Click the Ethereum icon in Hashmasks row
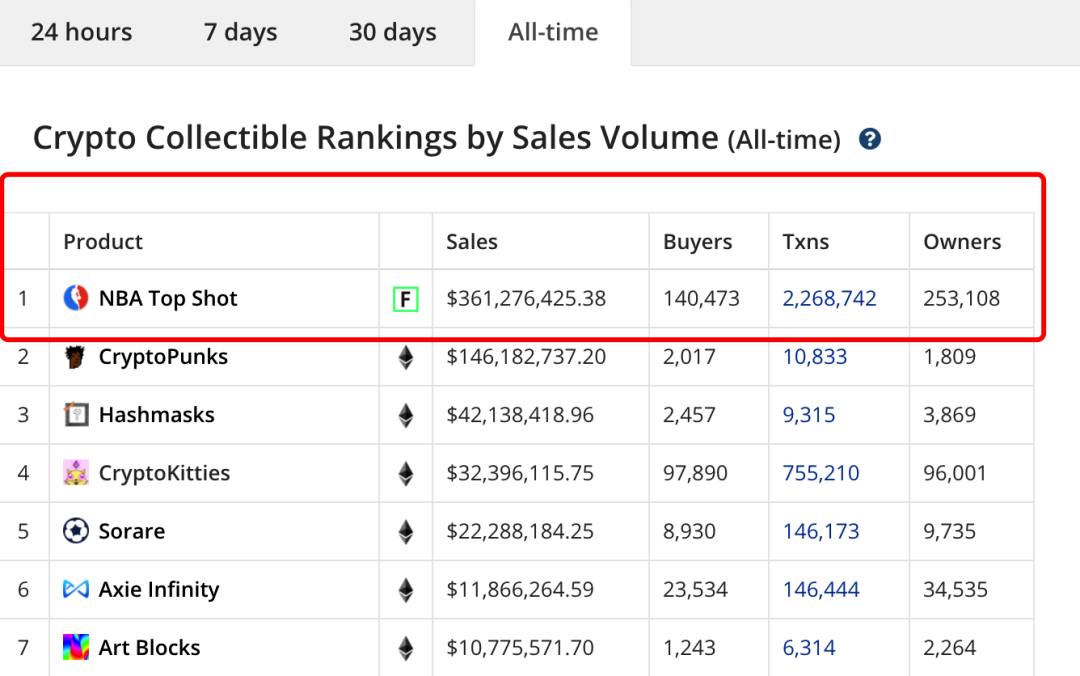Image resolution: width=1080 pixels, height=676 pixels. point(406,415)
